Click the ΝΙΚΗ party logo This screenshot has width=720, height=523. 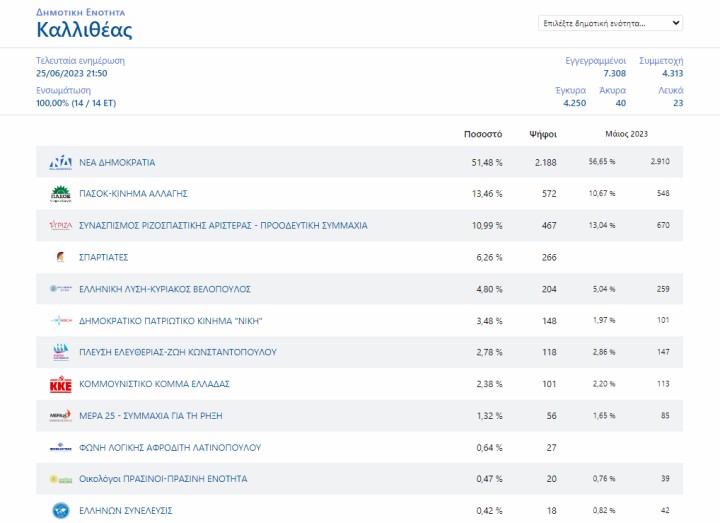click(x=61, y=321)
